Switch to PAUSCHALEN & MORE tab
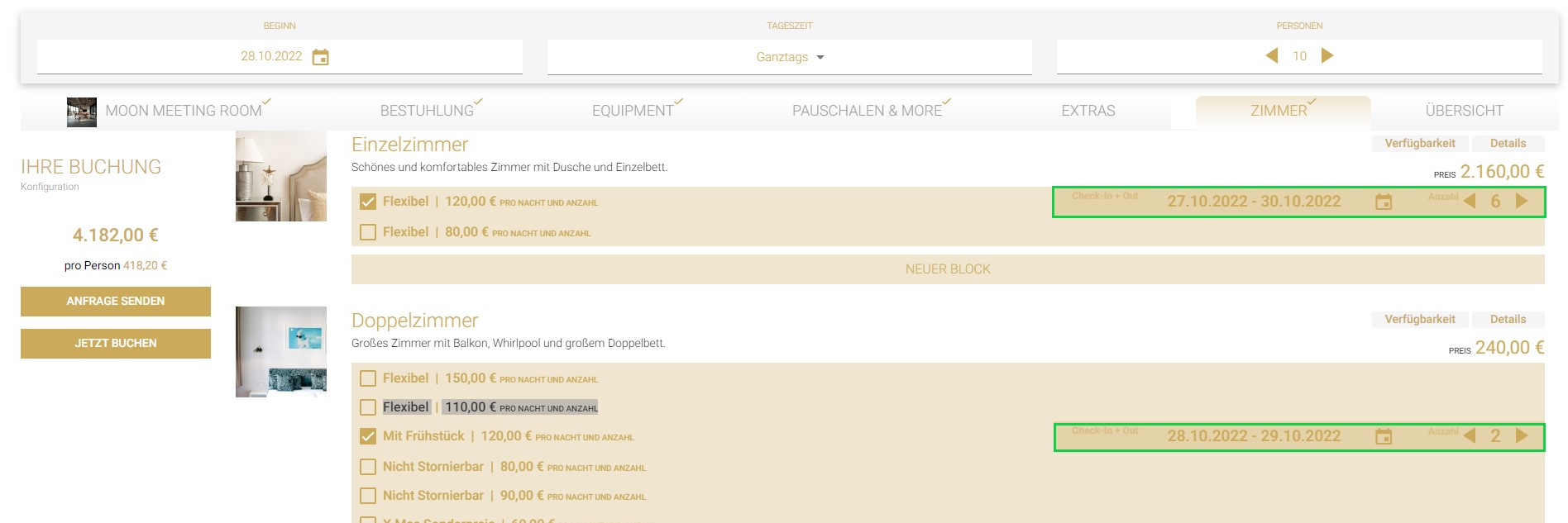The width and height of the screenshot is (1568, 523). coord(867,111)
